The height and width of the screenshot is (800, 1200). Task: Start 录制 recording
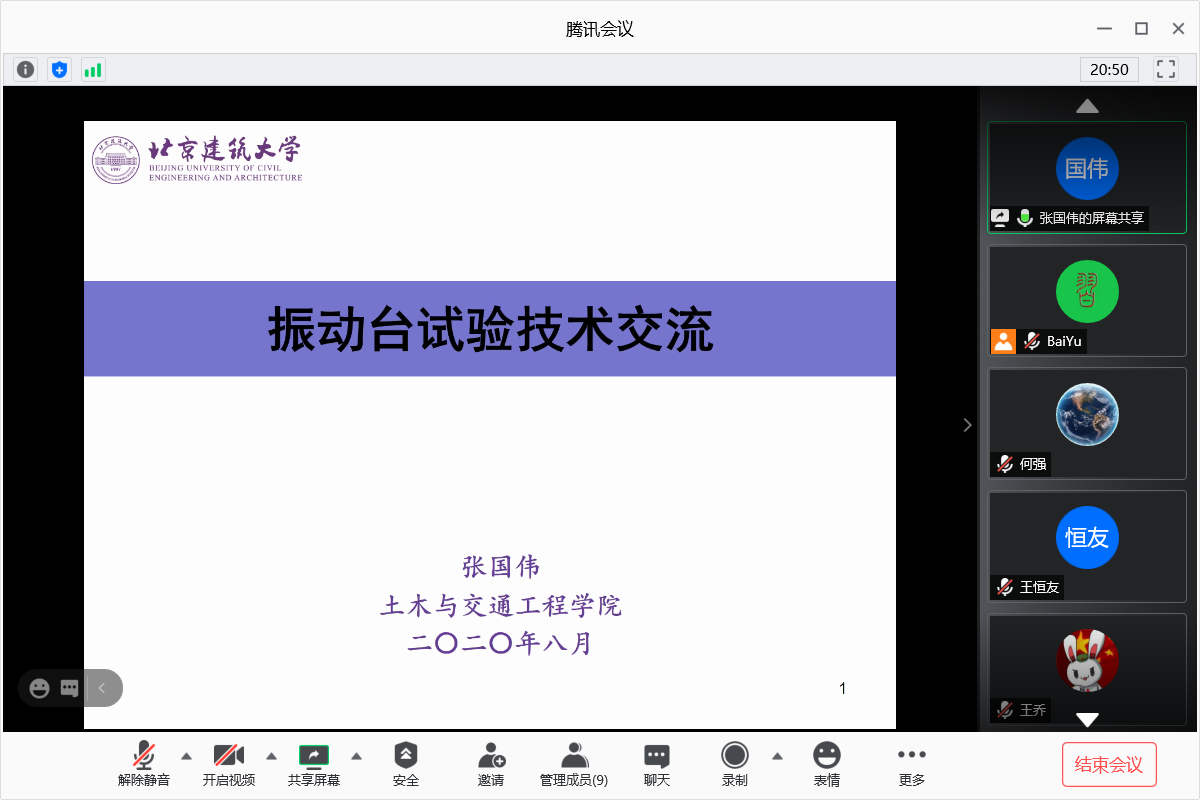pyautogui.click(x=735, y=765)
